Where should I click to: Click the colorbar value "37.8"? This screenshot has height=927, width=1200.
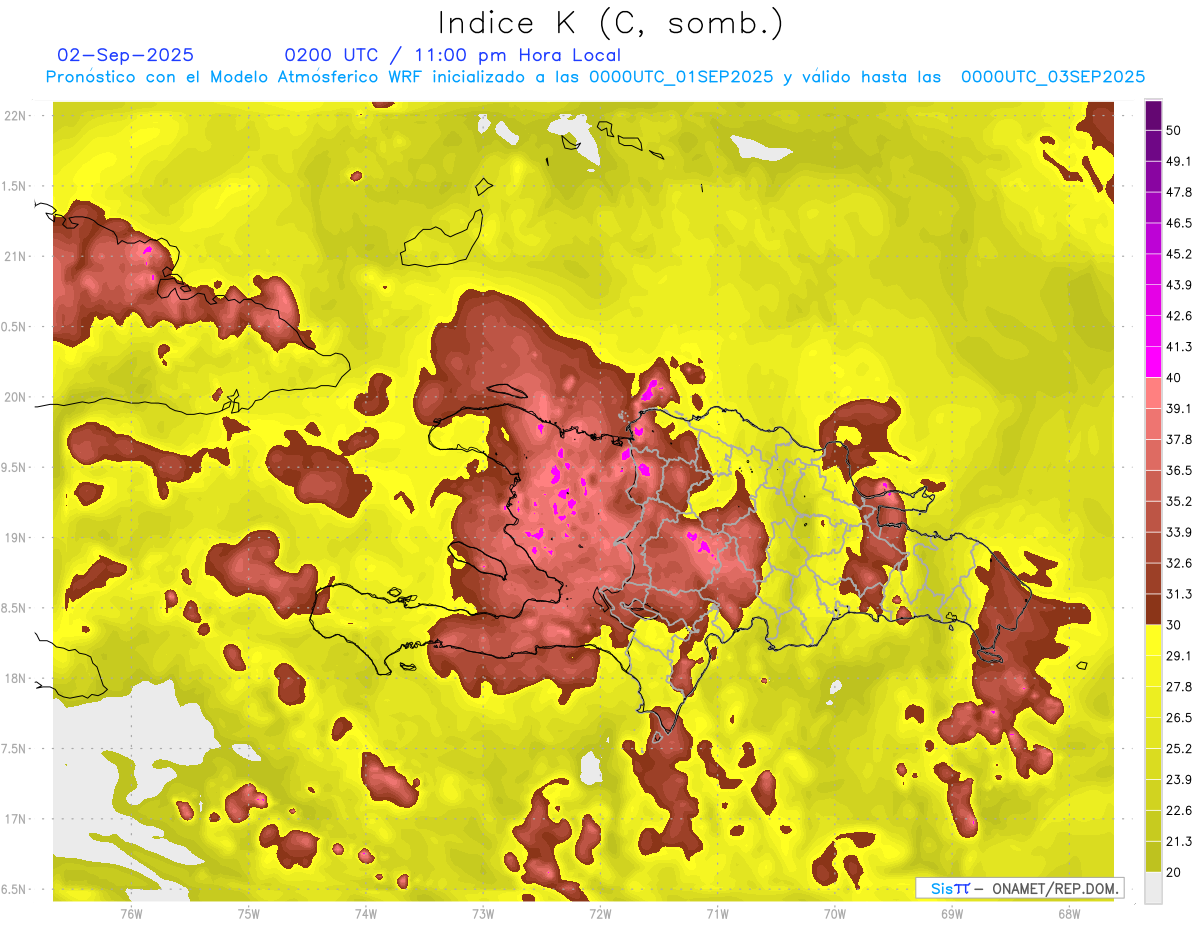tap(1178, 439)
